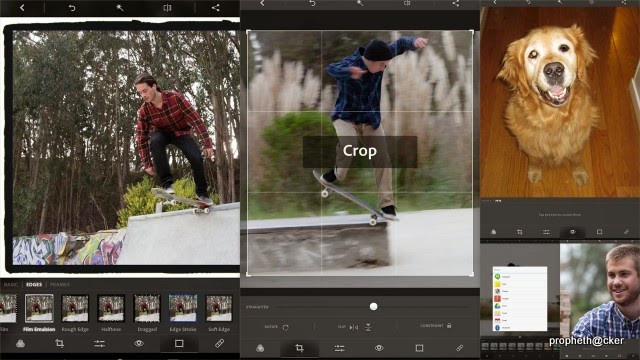Choose the Film Emulsion edge thumbnail
640x360 pixels.
click(39, 309)
